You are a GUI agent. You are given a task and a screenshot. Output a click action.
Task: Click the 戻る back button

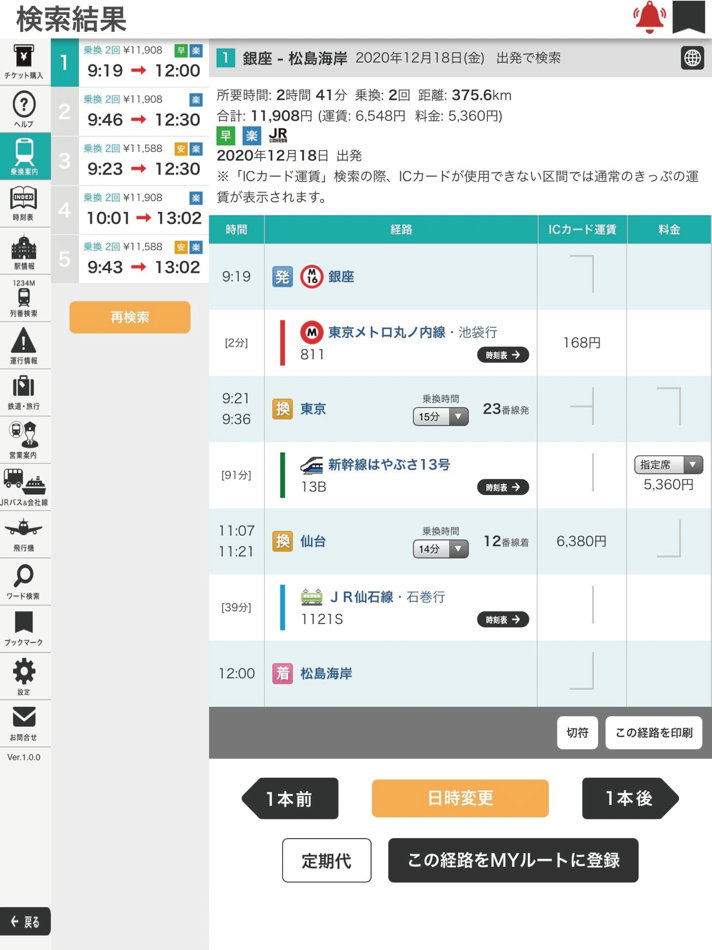(25, 922)
